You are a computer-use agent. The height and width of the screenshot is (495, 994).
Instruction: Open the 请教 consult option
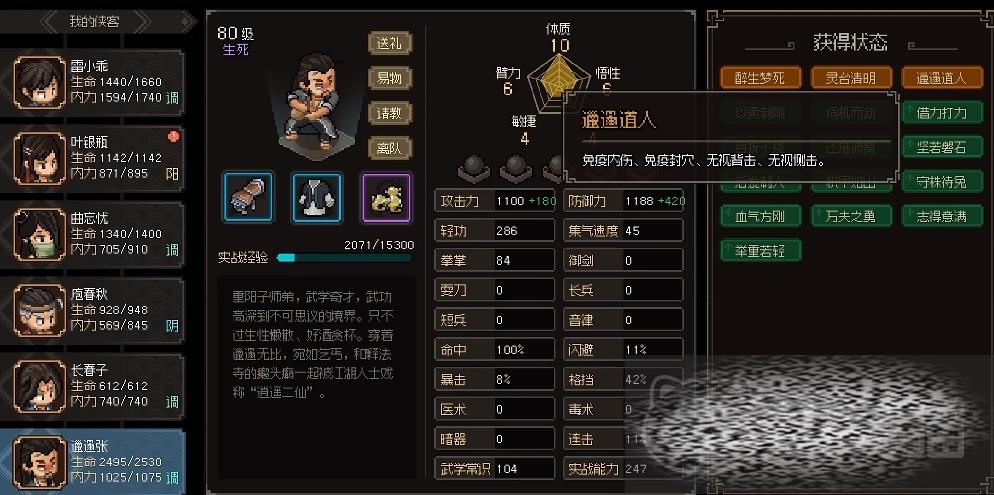pos(390,113)
